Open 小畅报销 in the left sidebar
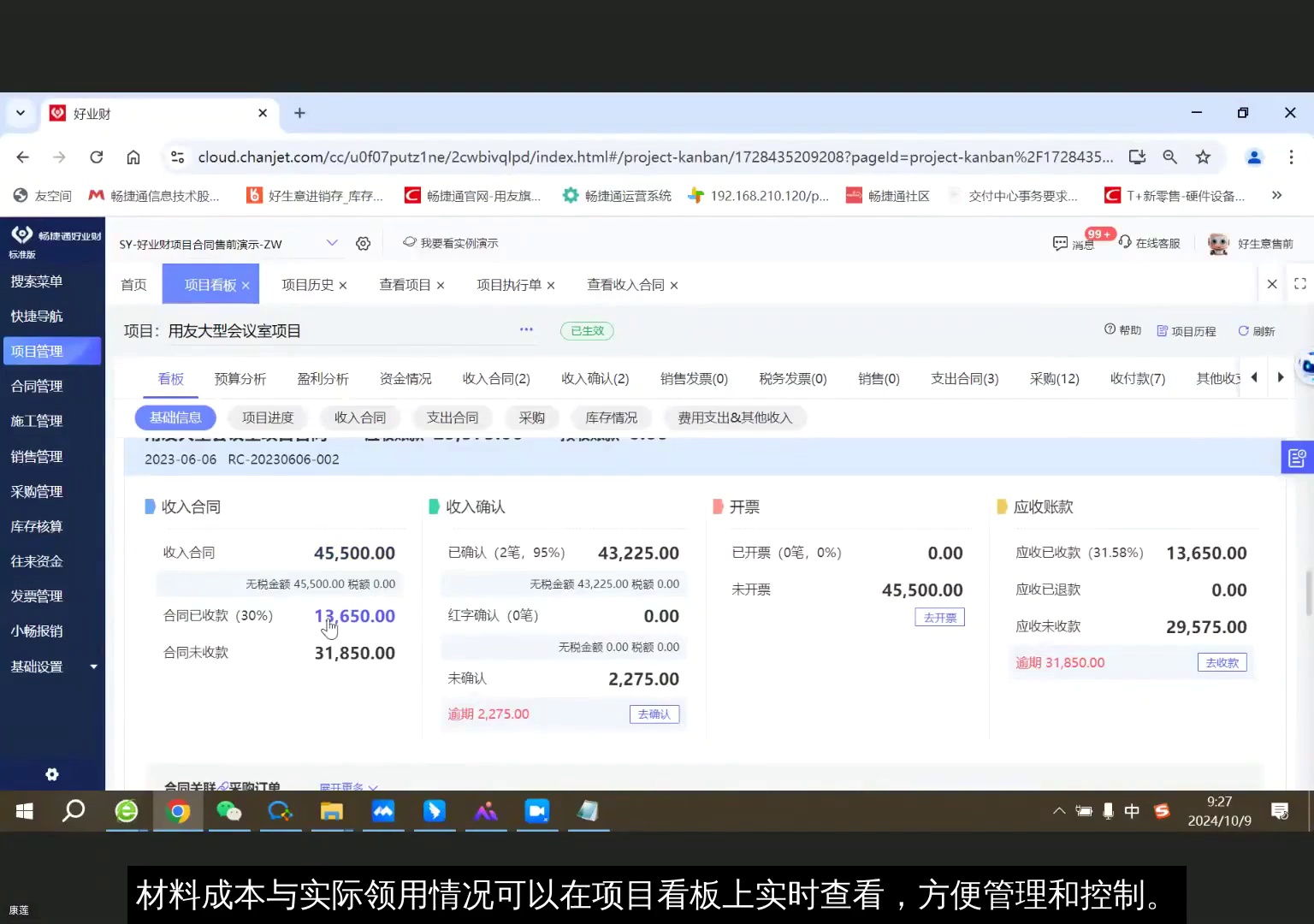 coord(36,631)
